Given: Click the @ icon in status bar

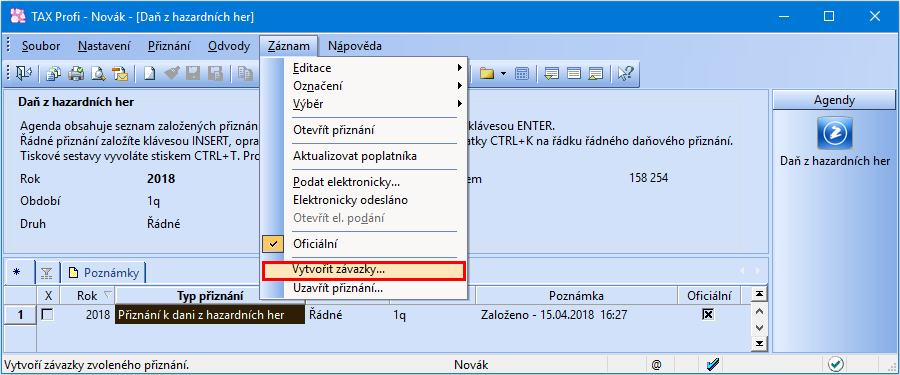Looking at the screenshot, I should [x=656, y=365].
